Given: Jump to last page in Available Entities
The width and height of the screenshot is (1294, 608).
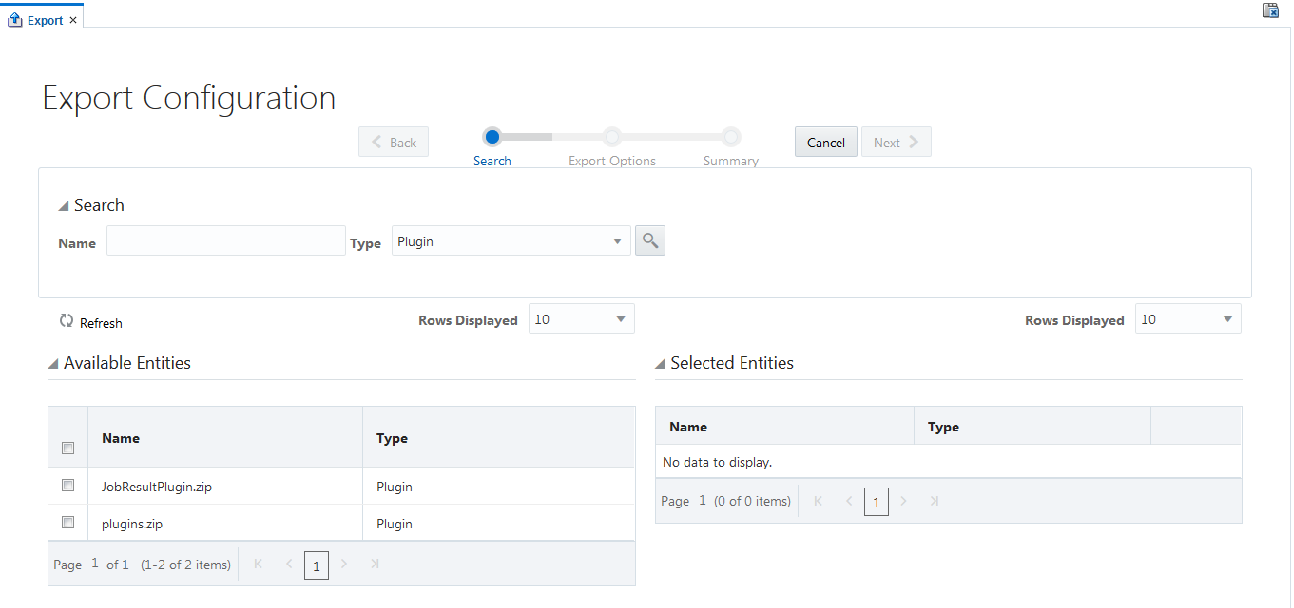Looking at the screenshot, I should (x=374, y=565).
